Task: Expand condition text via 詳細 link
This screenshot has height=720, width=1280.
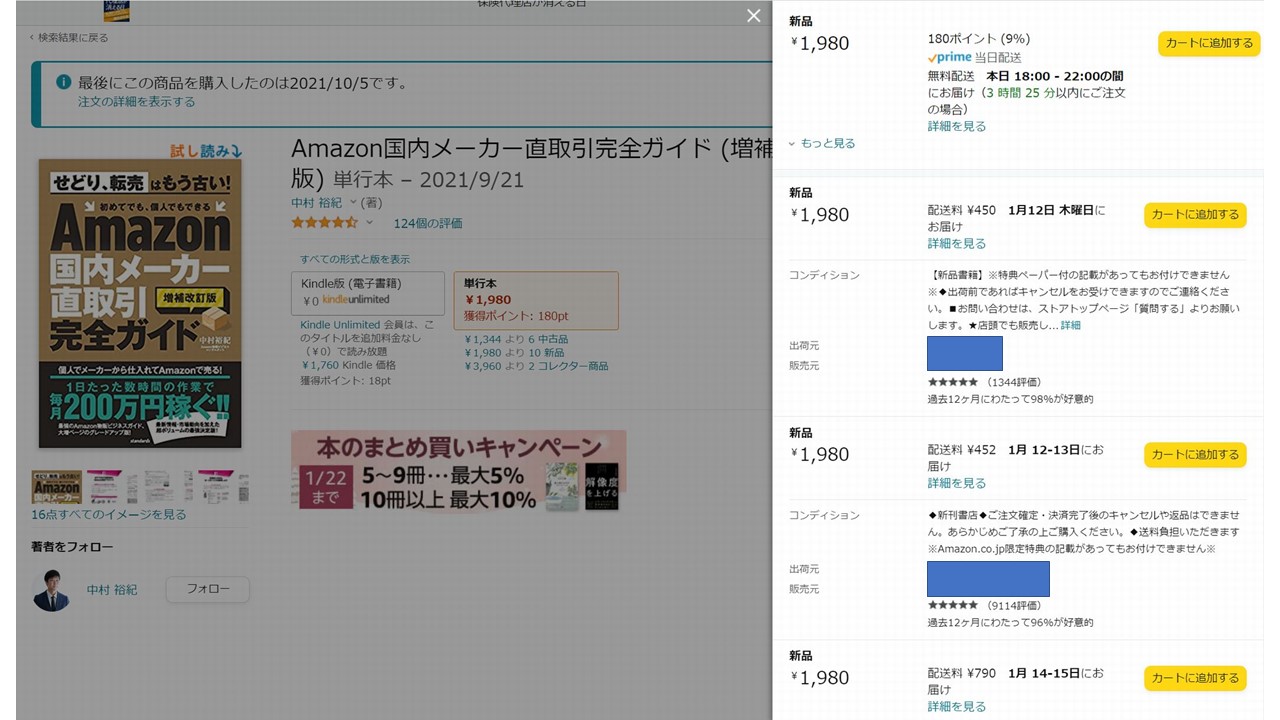Action: coord(1070,326)
